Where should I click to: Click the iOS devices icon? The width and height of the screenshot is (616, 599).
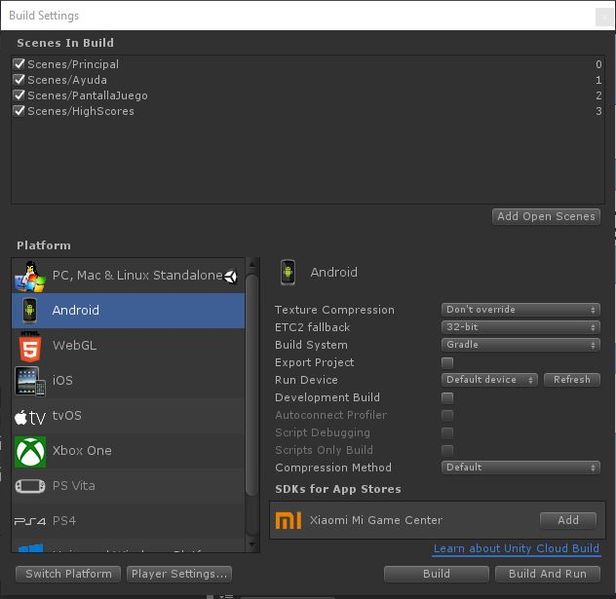pos(30,381)
